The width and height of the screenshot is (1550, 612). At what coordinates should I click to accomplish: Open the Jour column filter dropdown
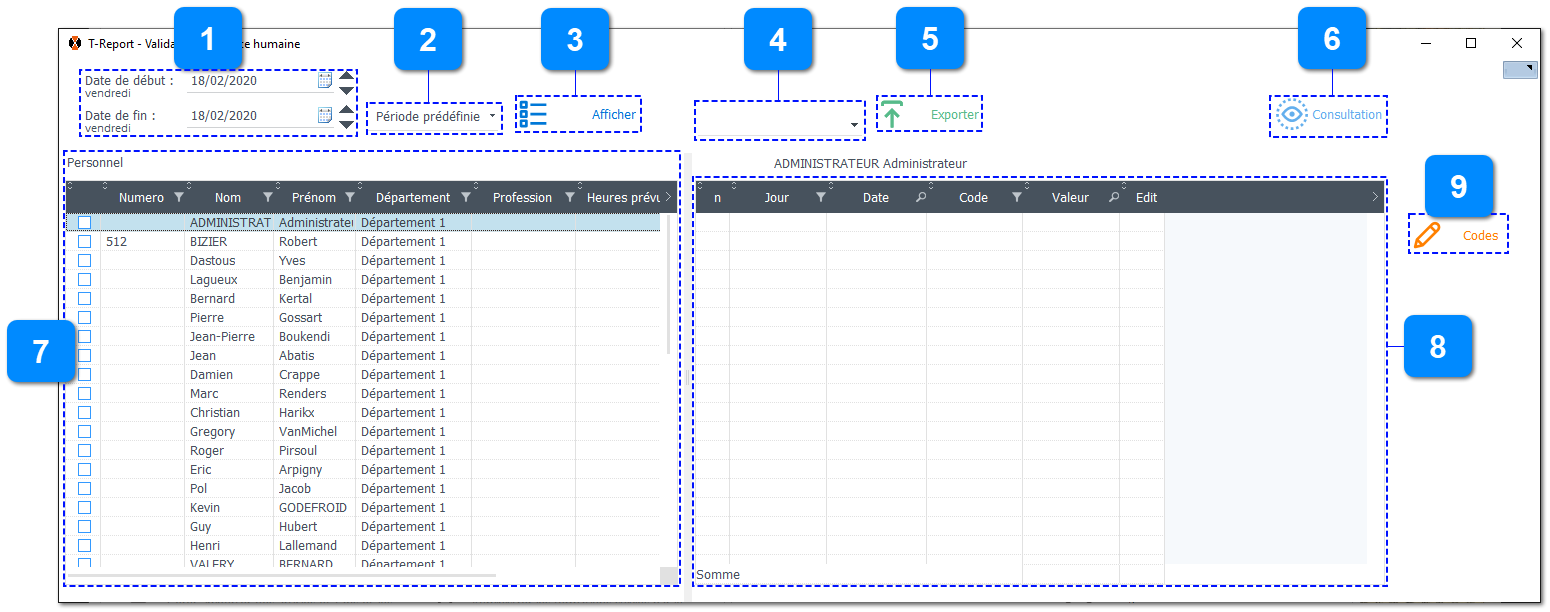click(x=822, y=197)
